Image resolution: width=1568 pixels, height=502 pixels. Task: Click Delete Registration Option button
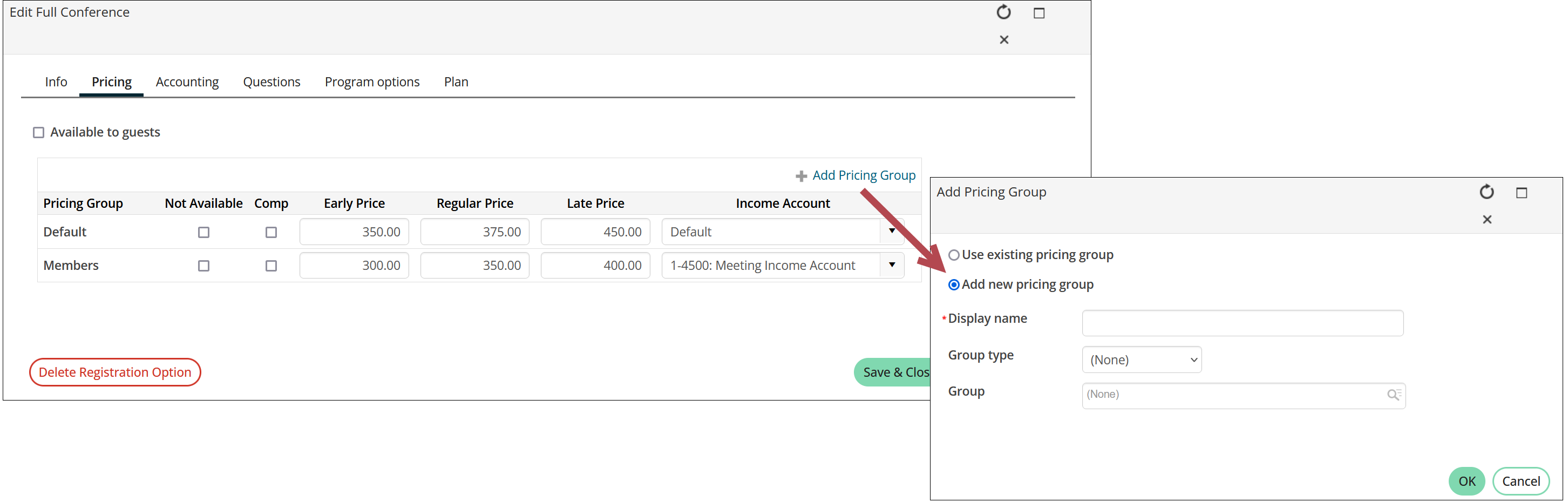(x=115, y=372)
